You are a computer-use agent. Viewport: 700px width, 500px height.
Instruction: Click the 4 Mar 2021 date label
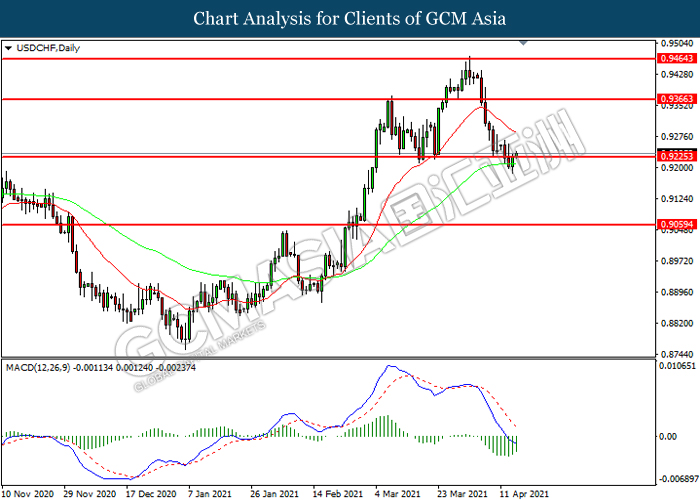(x=398, y=494)
